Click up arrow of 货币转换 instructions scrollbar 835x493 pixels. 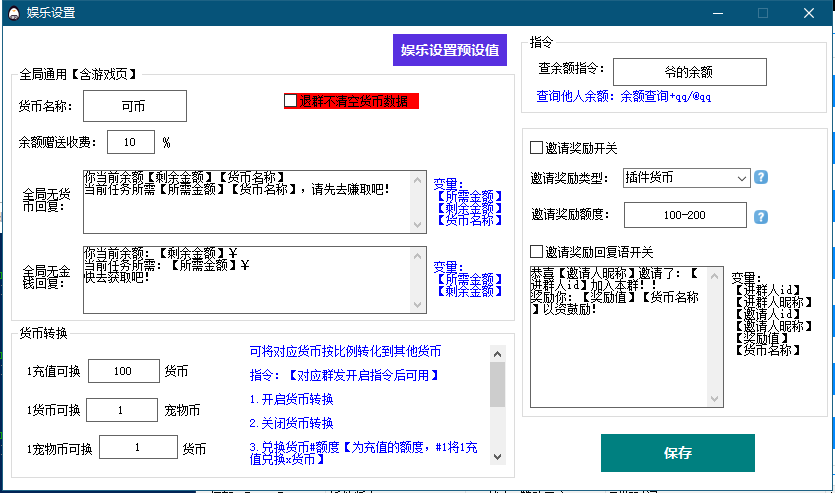[497, 354]
